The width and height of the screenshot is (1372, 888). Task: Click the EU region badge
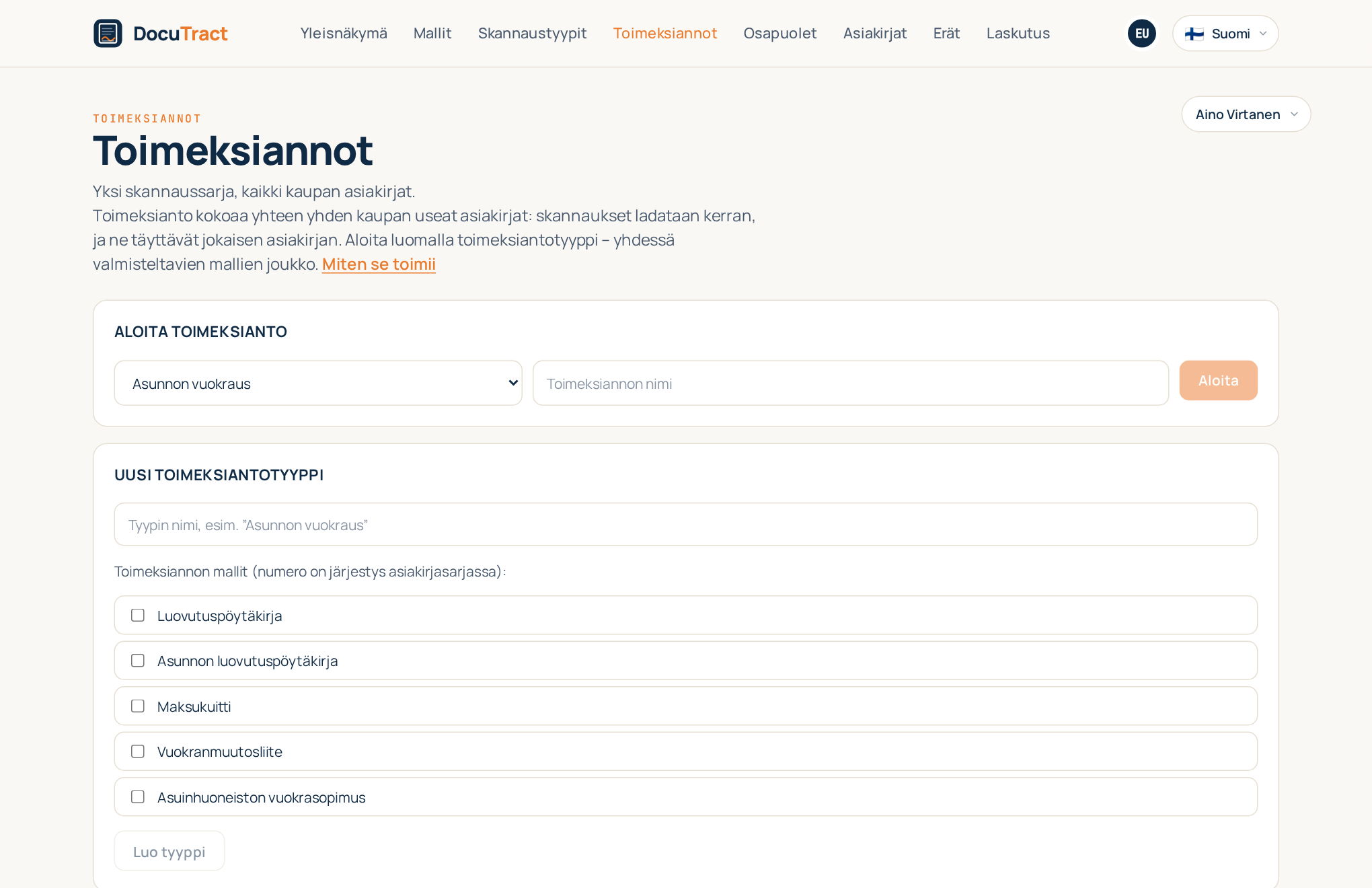click(1142, 33)
